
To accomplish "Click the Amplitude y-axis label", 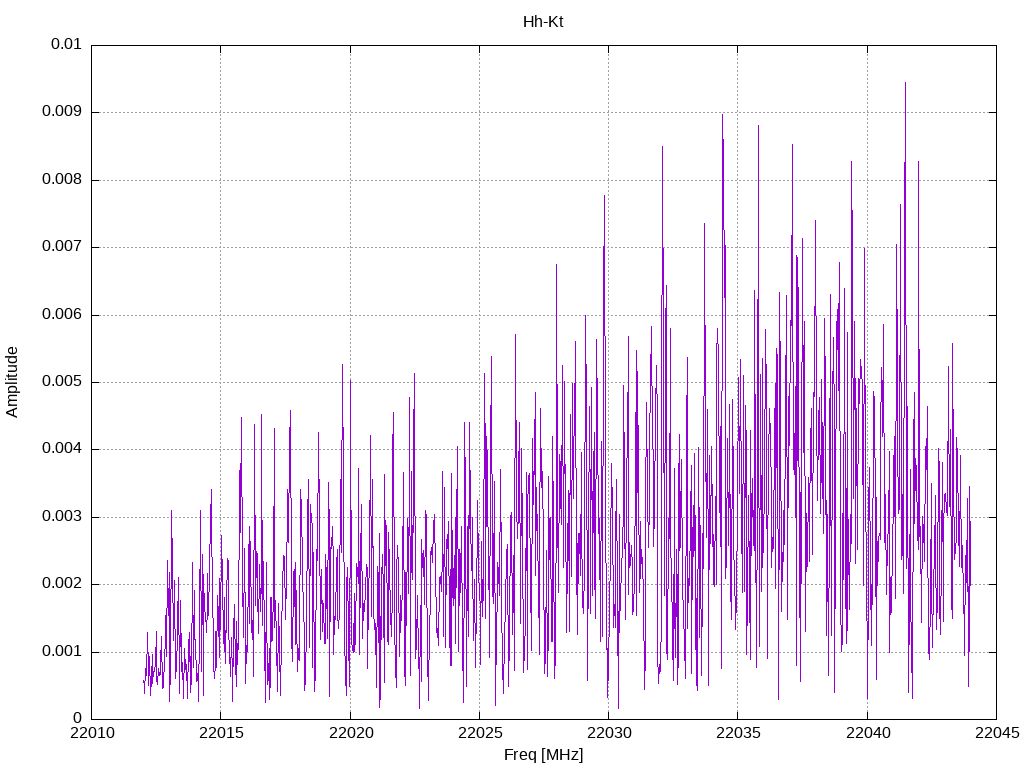I will [x=12, y=382].
